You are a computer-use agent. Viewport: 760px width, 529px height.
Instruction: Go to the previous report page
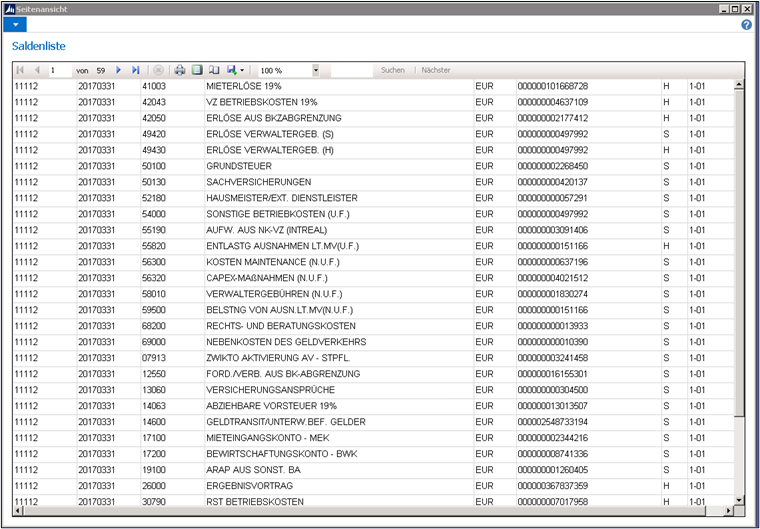click(37, 71)
